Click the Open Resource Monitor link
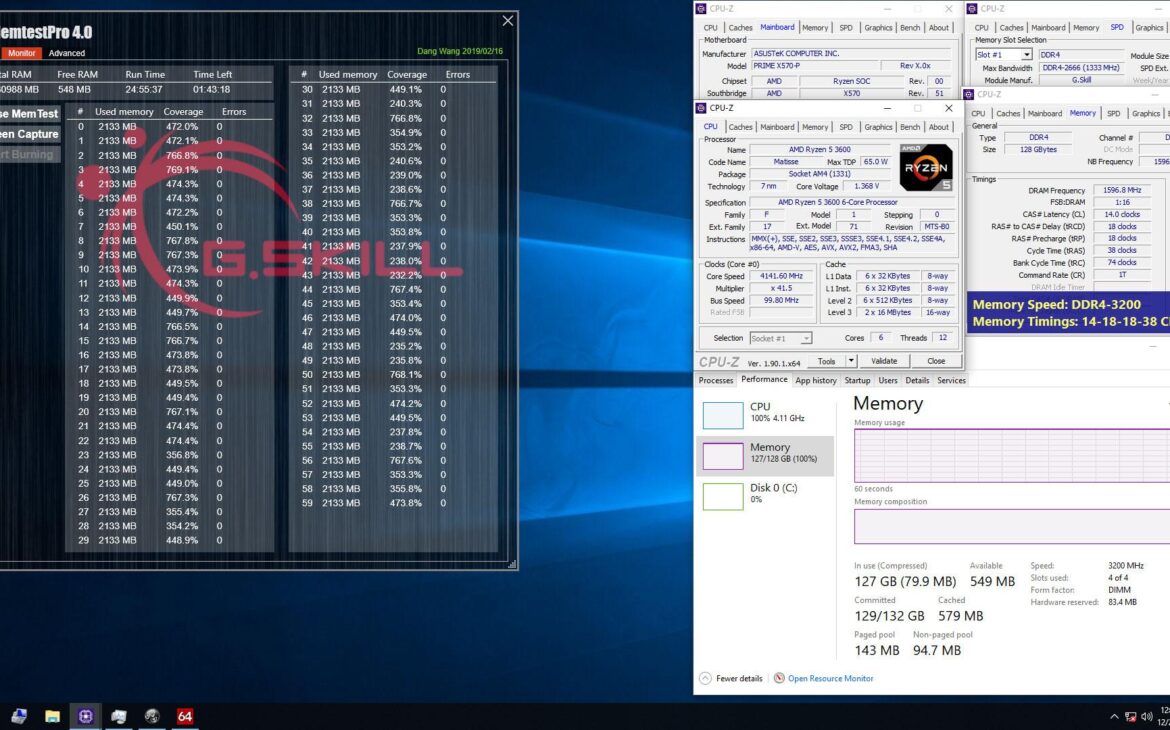Viewport: 1170px width, 730px height. [830, 678]
